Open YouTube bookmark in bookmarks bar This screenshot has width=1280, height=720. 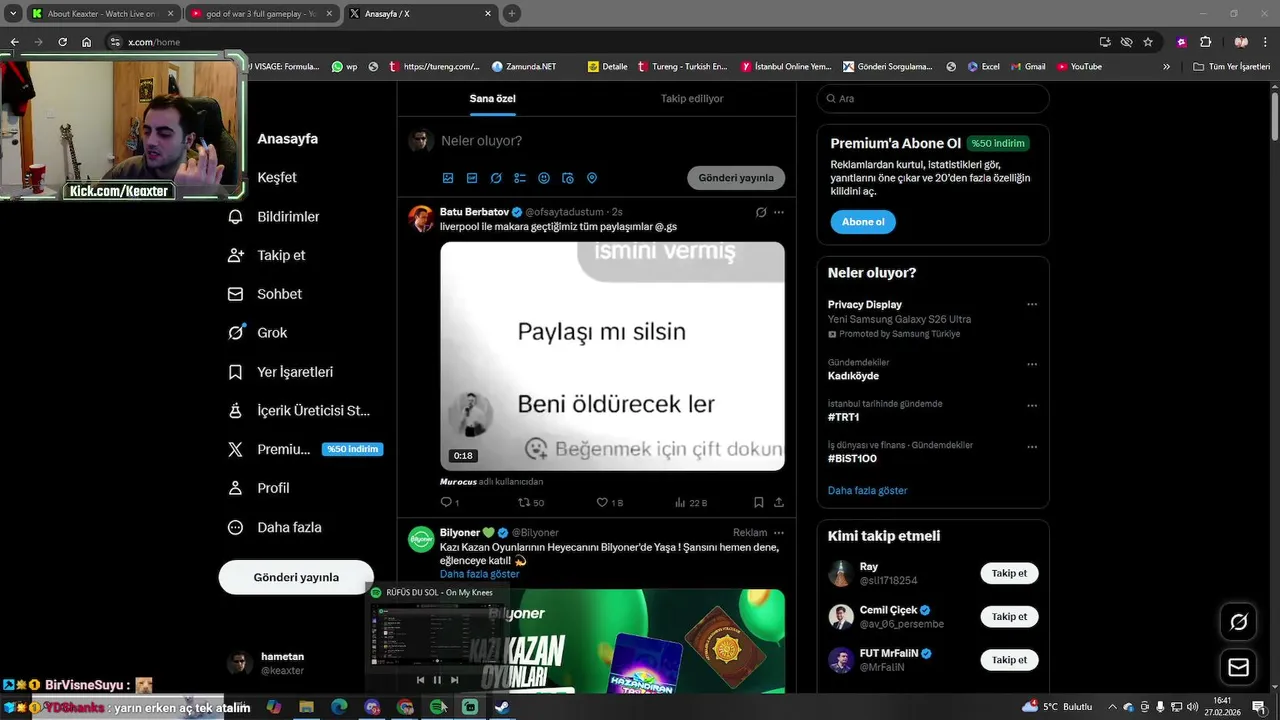click(x=1078, y=67)
